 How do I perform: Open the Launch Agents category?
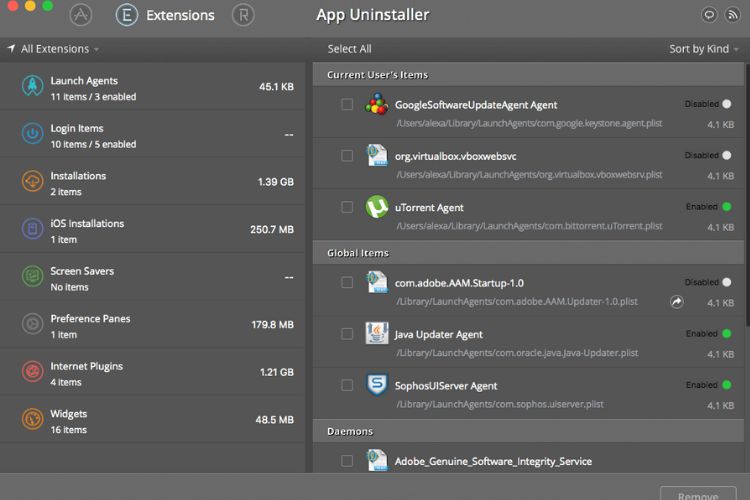(153, 87)
